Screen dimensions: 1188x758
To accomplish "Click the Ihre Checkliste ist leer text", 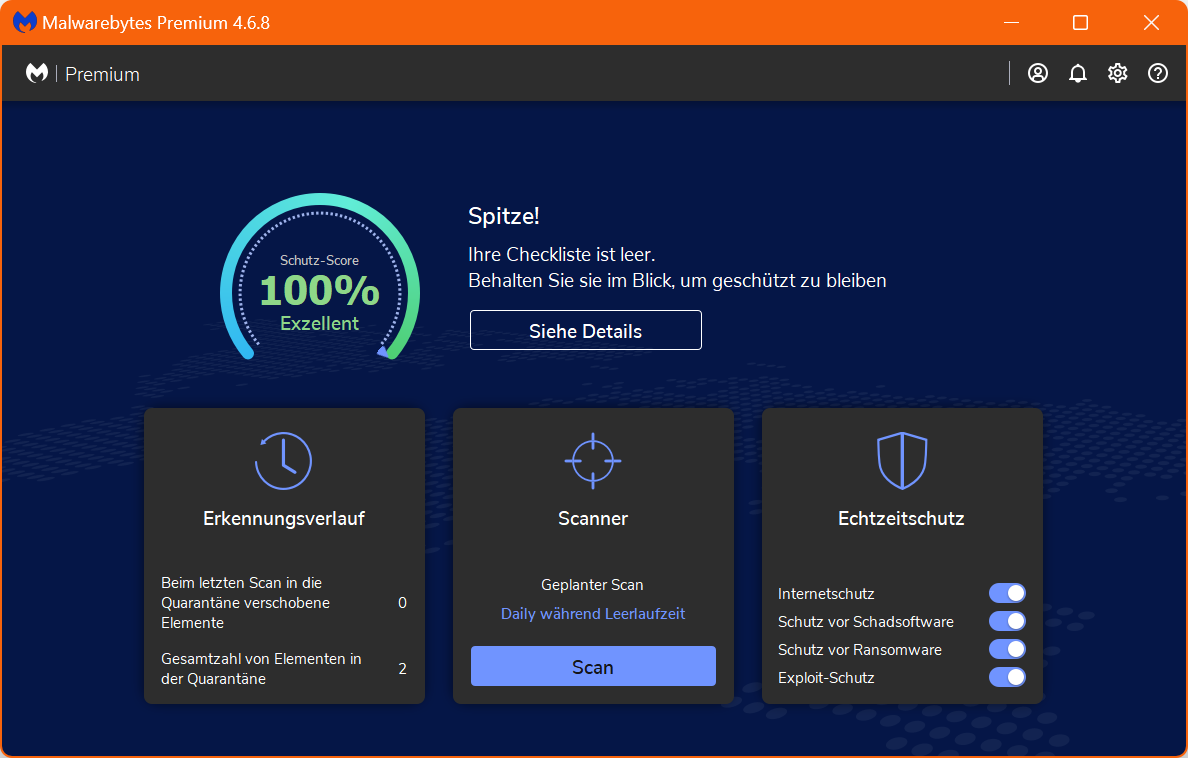I will pyautogui.click(x=561, y=255).
